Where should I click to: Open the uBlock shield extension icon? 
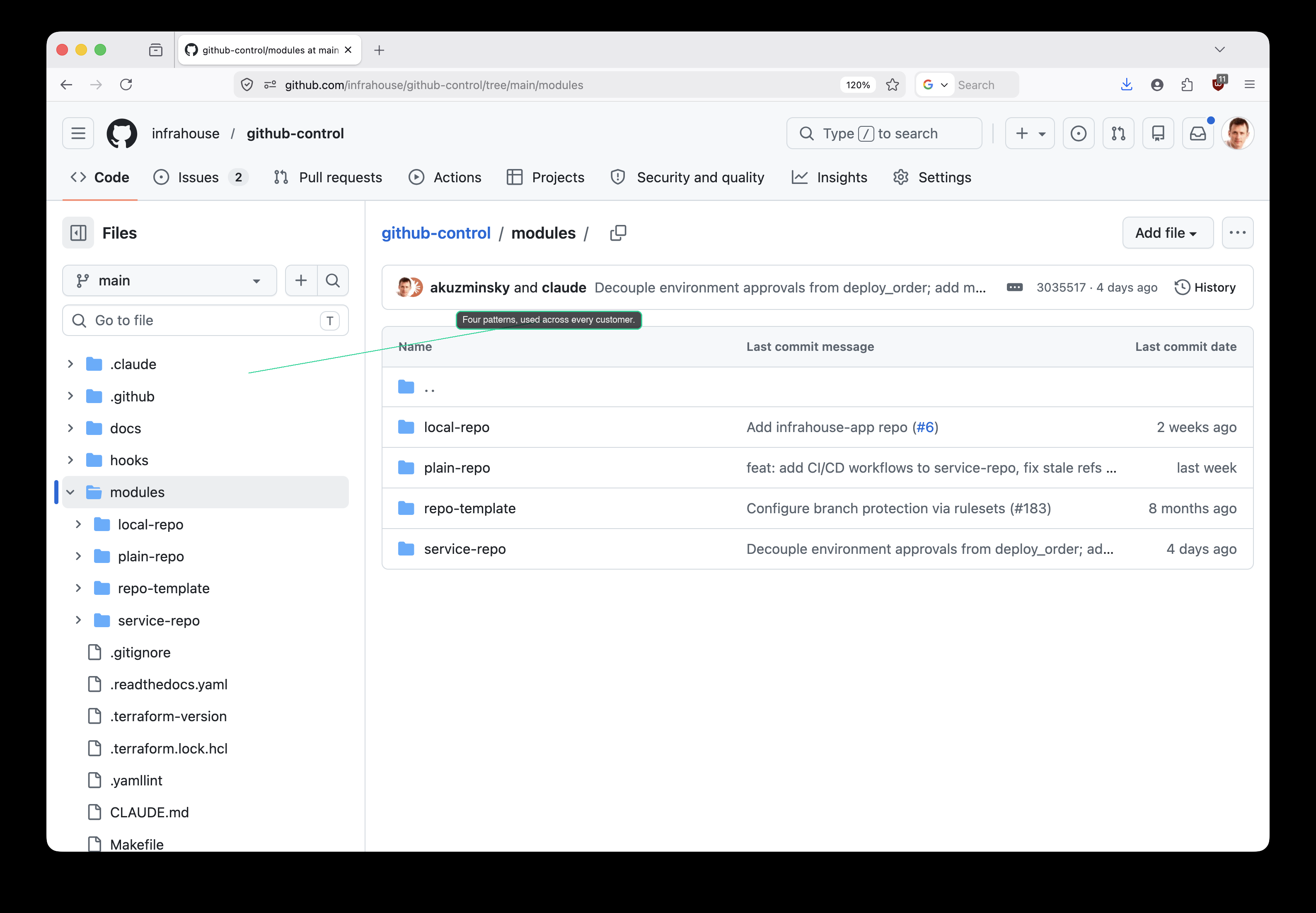pos(1218,84)
